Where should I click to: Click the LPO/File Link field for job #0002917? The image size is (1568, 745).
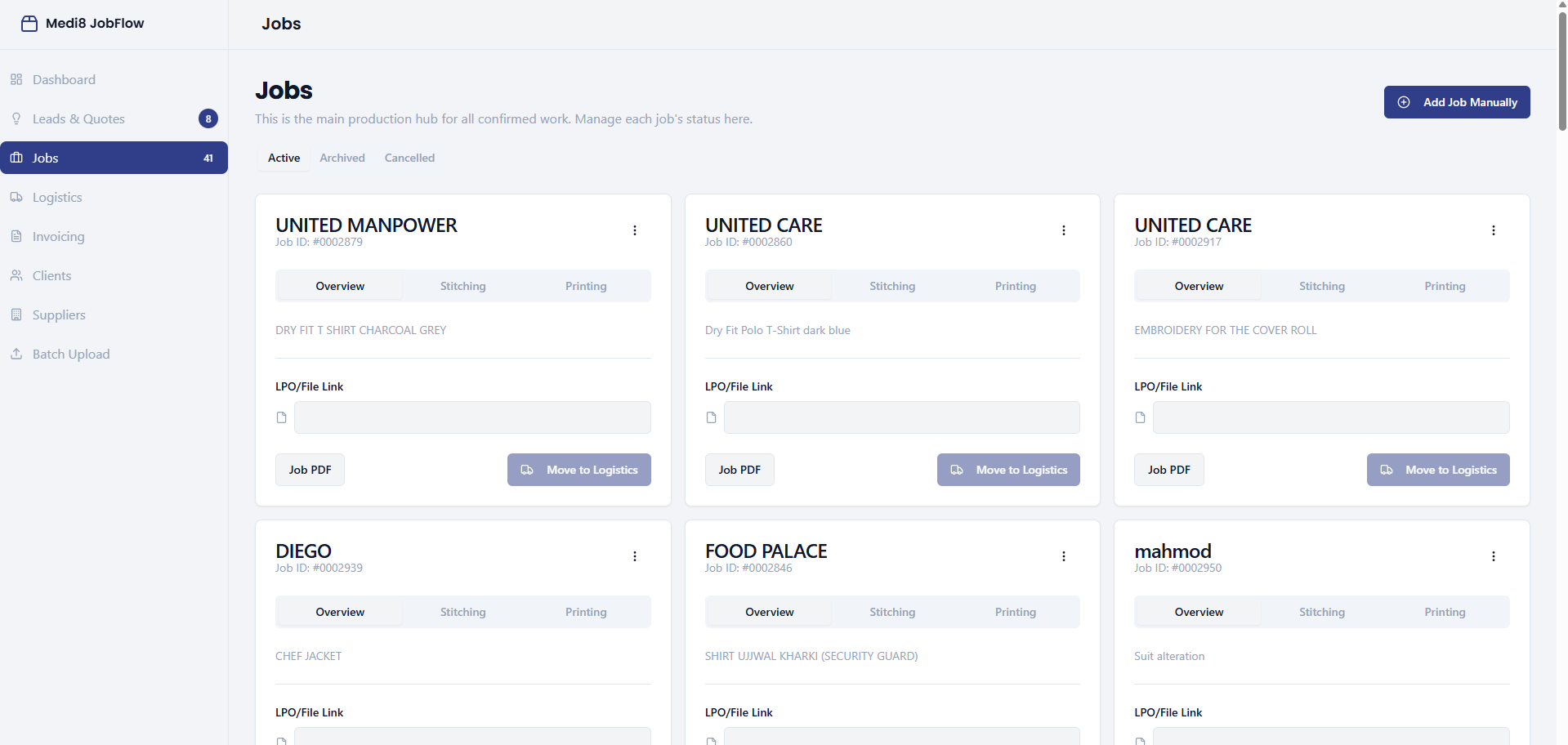click(x=1331, y=417)
